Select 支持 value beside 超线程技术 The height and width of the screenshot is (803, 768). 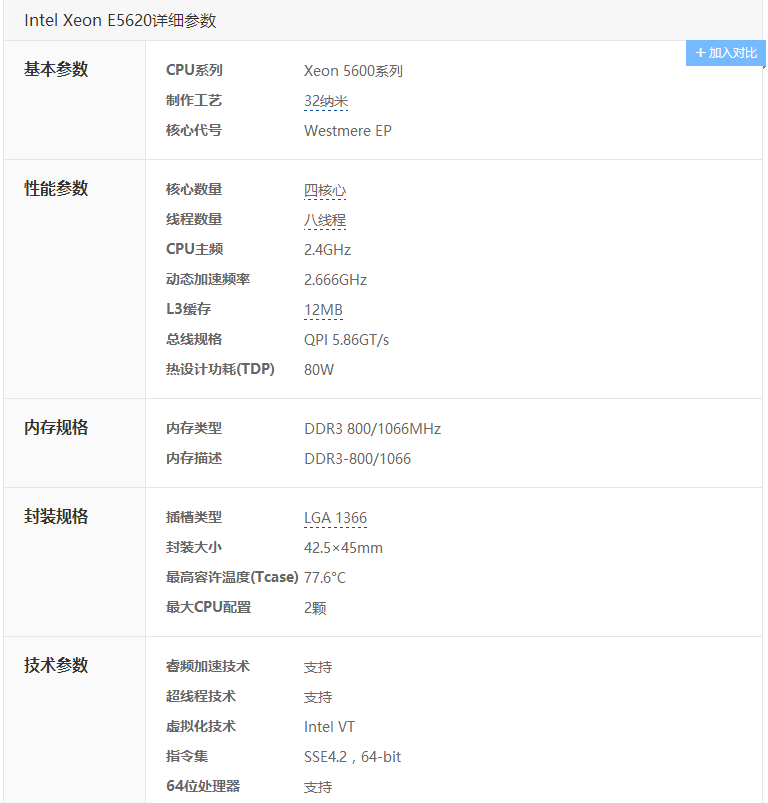(318, 697)
